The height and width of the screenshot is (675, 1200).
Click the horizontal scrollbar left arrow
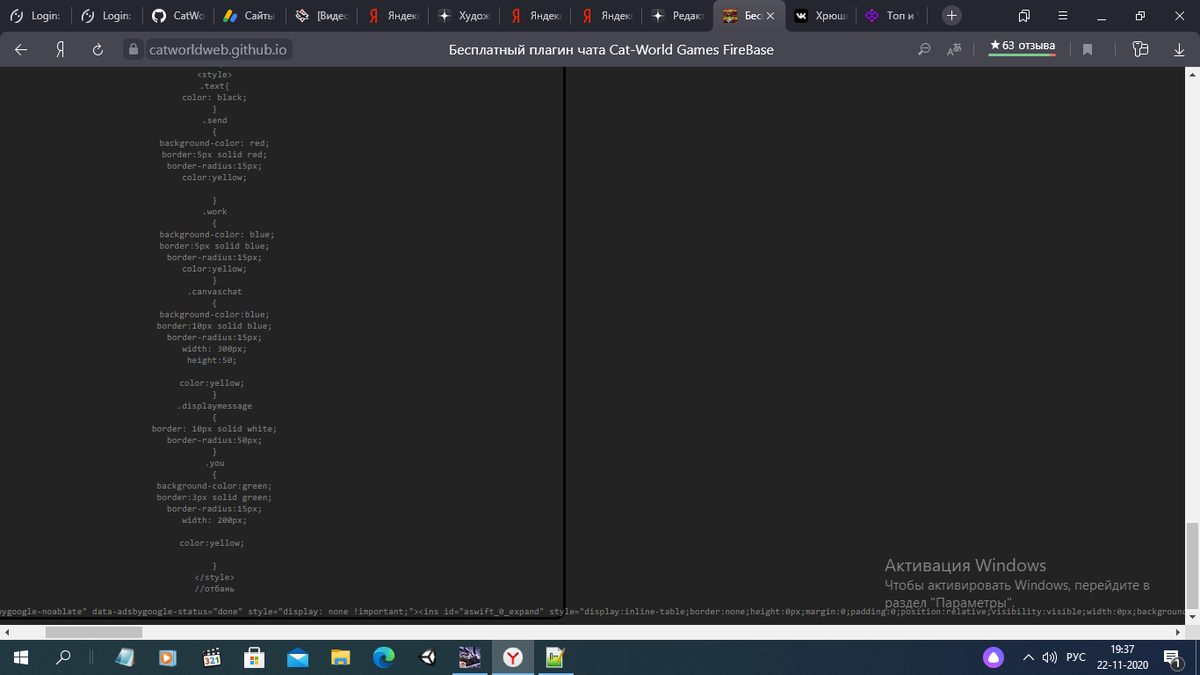tap(7, 632)
